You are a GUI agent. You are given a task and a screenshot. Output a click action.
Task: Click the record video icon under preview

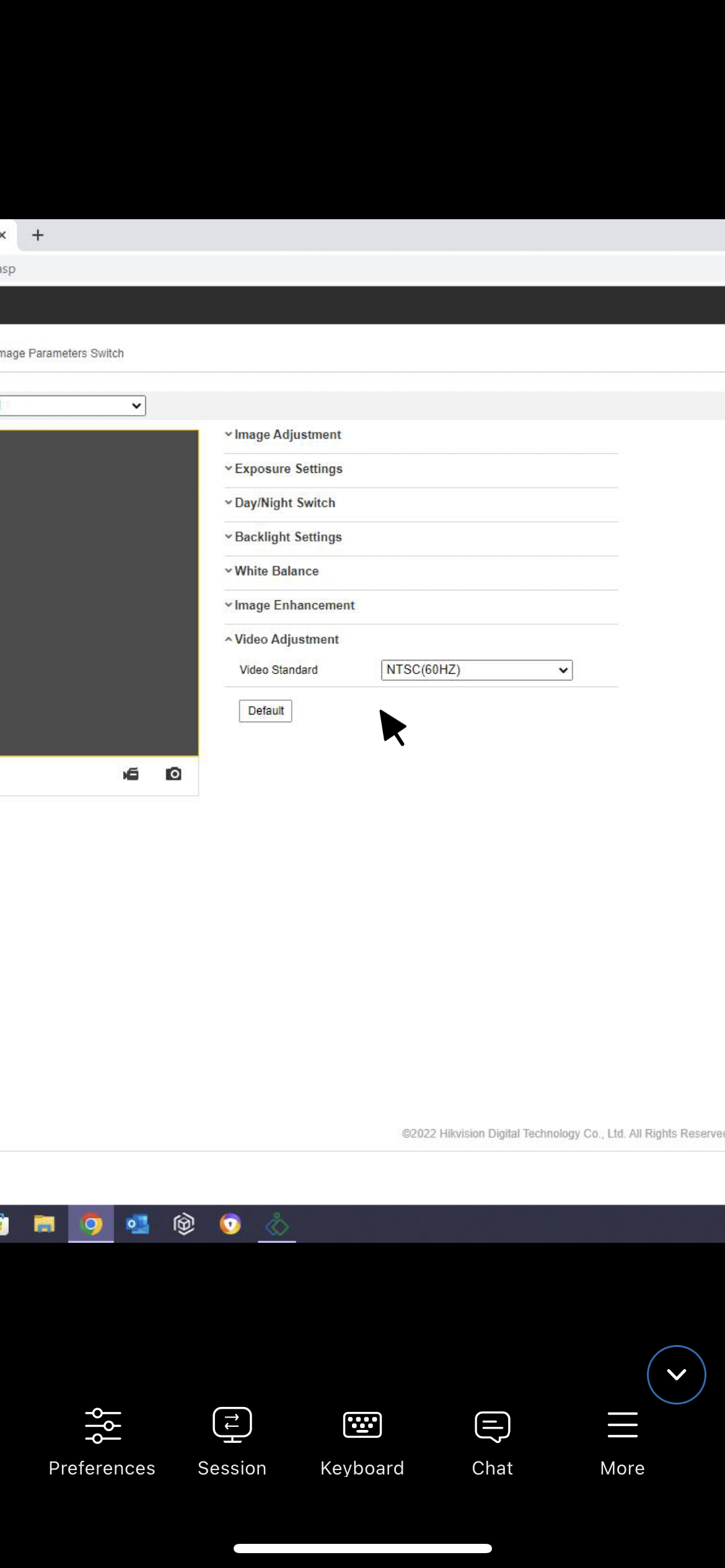(x=131, y=774)
